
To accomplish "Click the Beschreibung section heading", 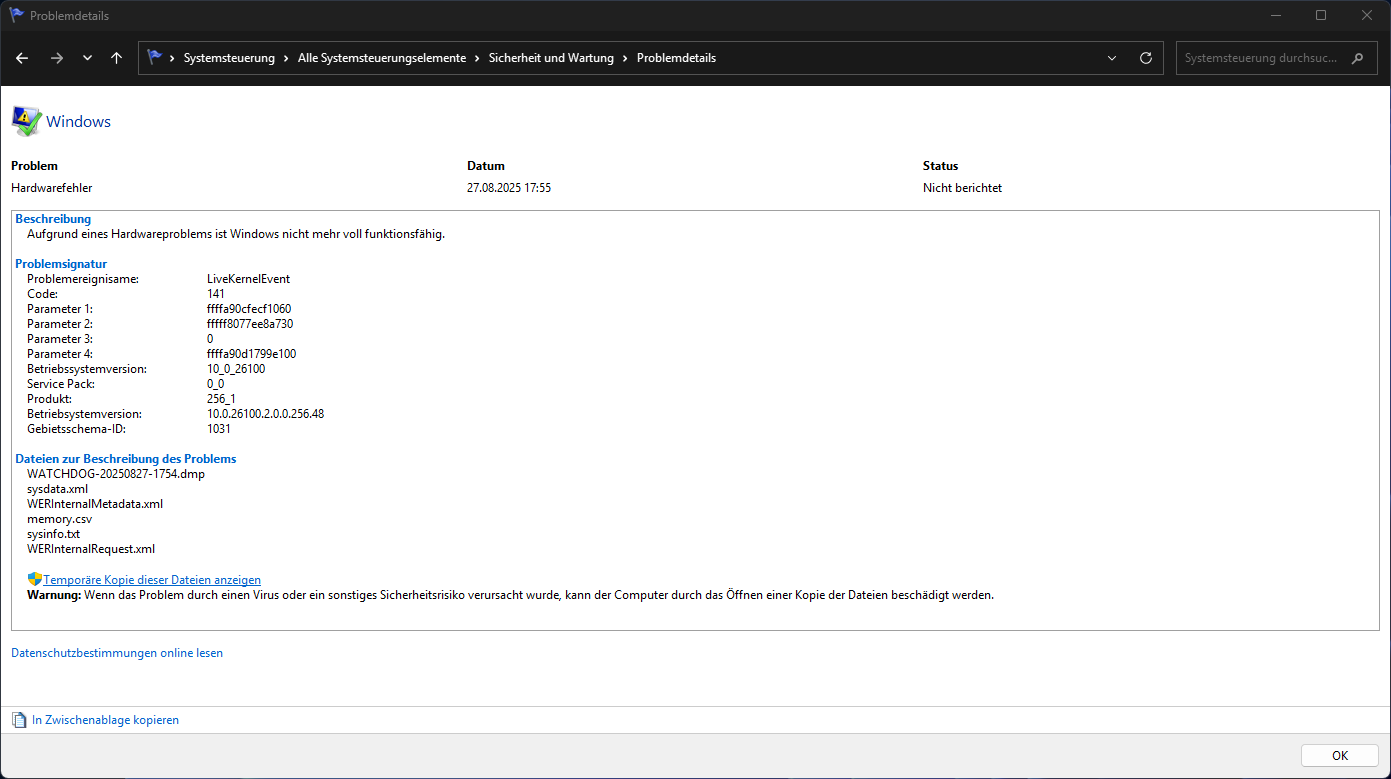I will point(53,219).
